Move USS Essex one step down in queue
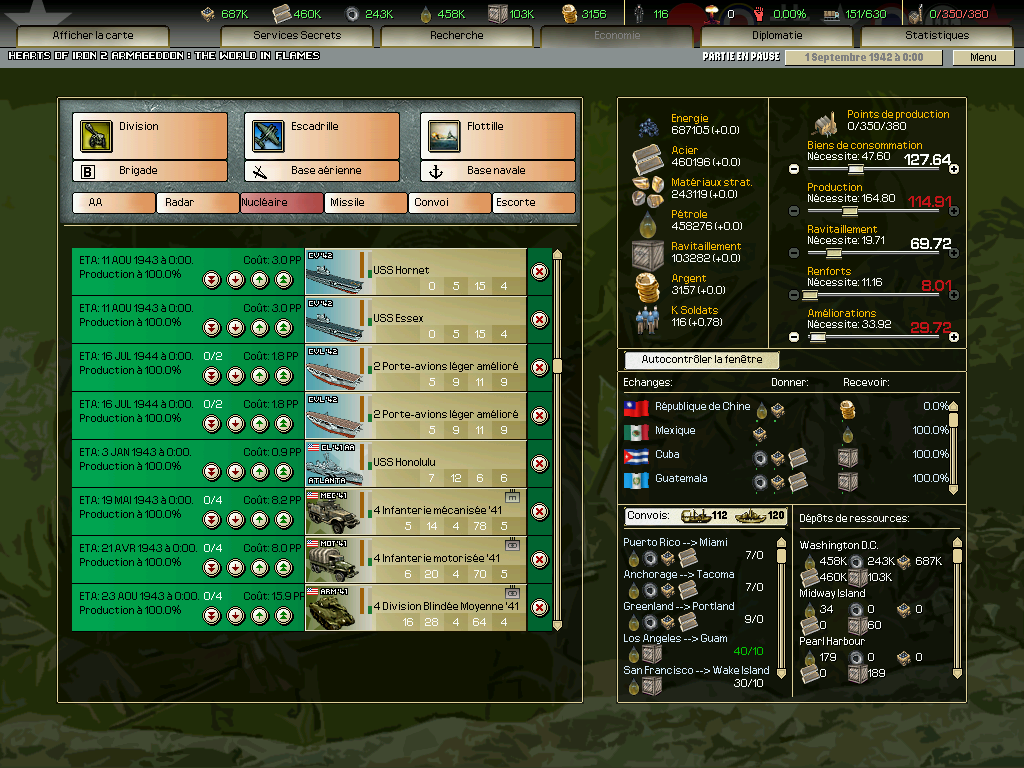Viewport: 1024px width, 768px height. click(236, 328)
